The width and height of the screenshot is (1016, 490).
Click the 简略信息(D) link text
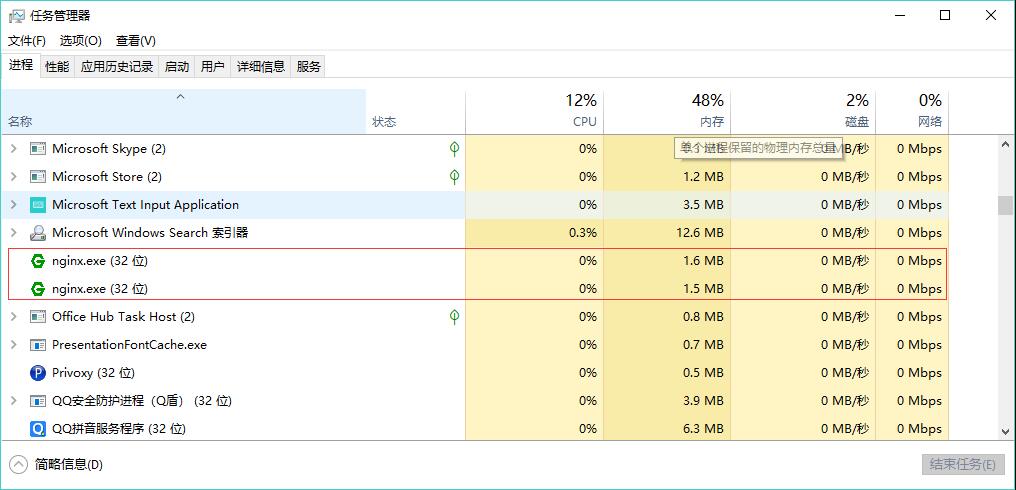click(69, 465)
